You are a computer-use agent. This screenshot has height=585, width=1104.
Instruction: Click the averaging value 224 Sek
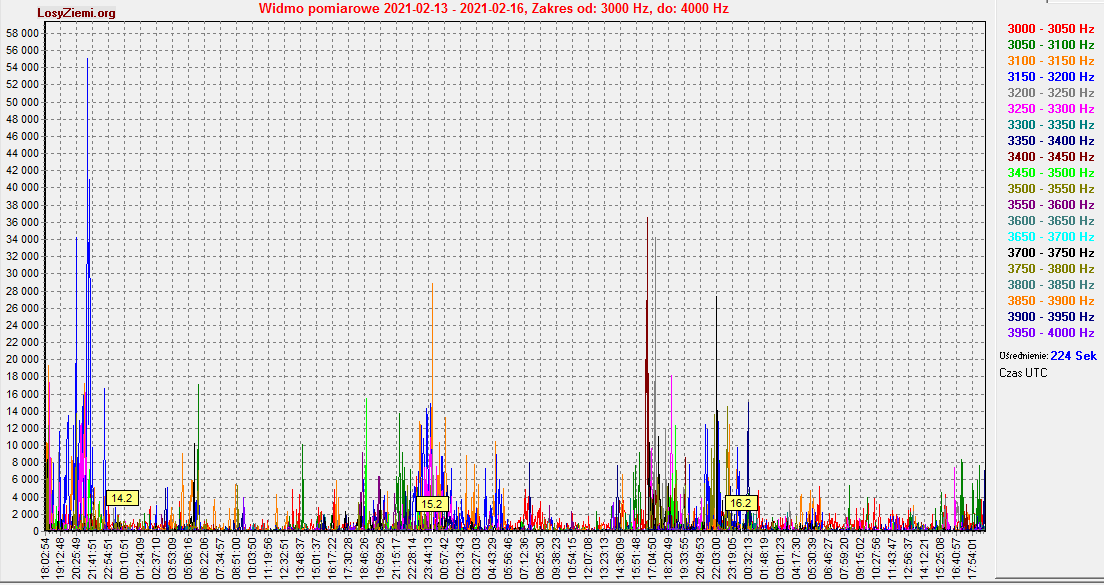click(1074, 356)
